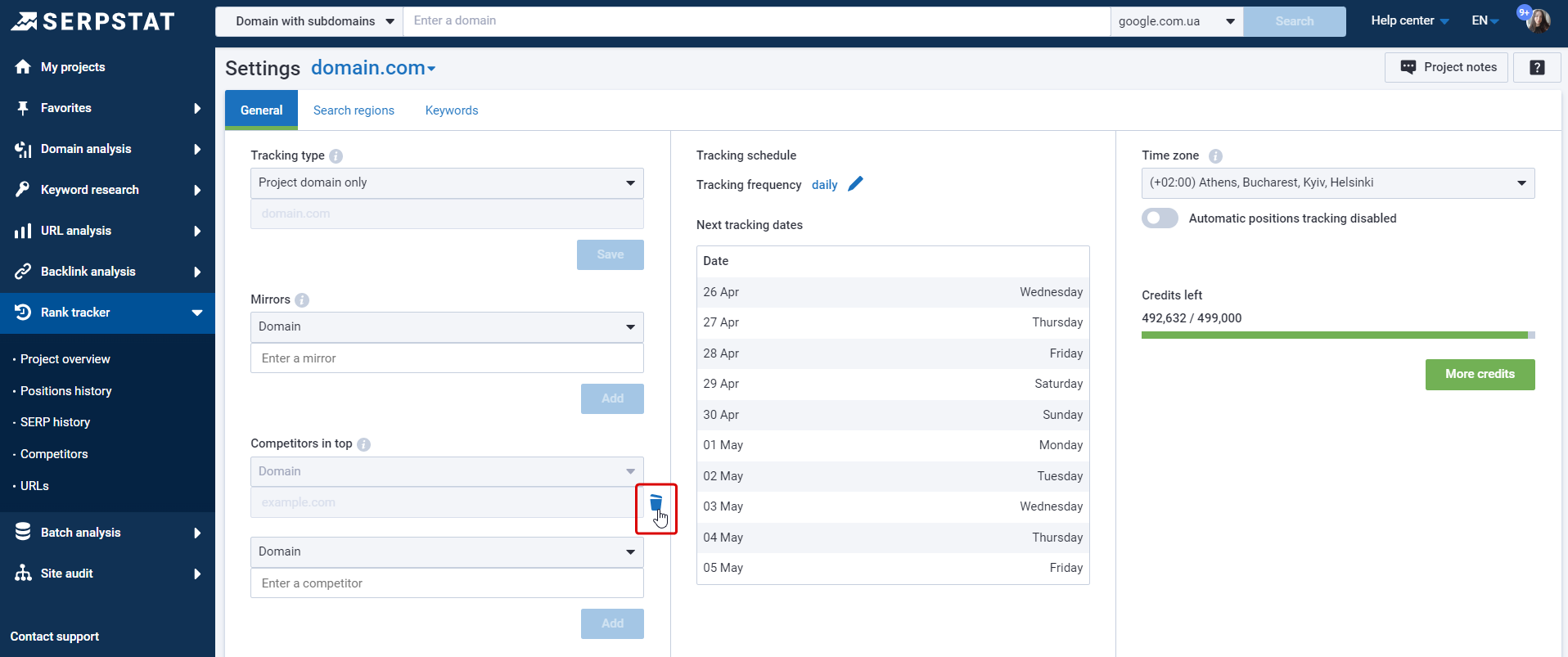1568x657 pixels.
Task: Switch to the Search regions tab
Action: (x=354, y=110)
